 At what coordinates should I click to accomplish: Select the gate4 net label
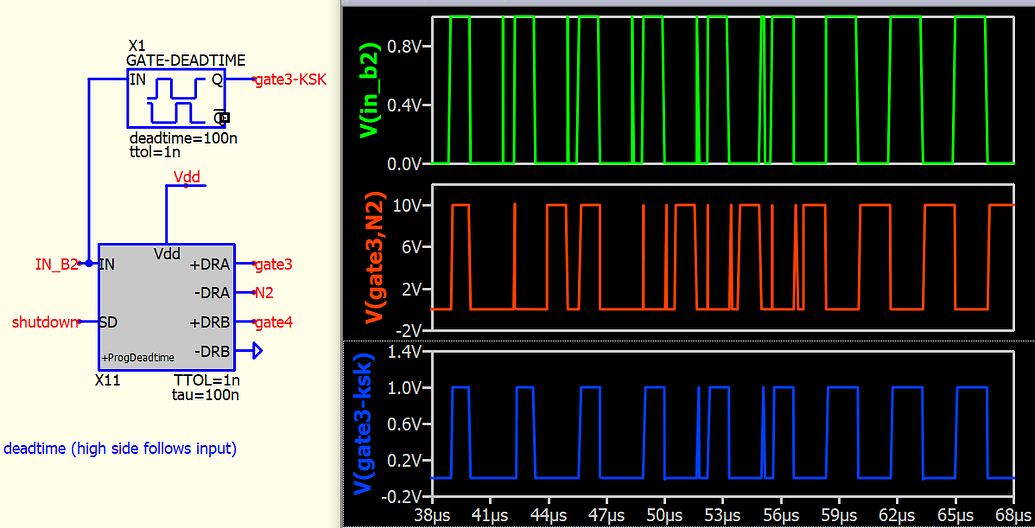click(274, 323)
